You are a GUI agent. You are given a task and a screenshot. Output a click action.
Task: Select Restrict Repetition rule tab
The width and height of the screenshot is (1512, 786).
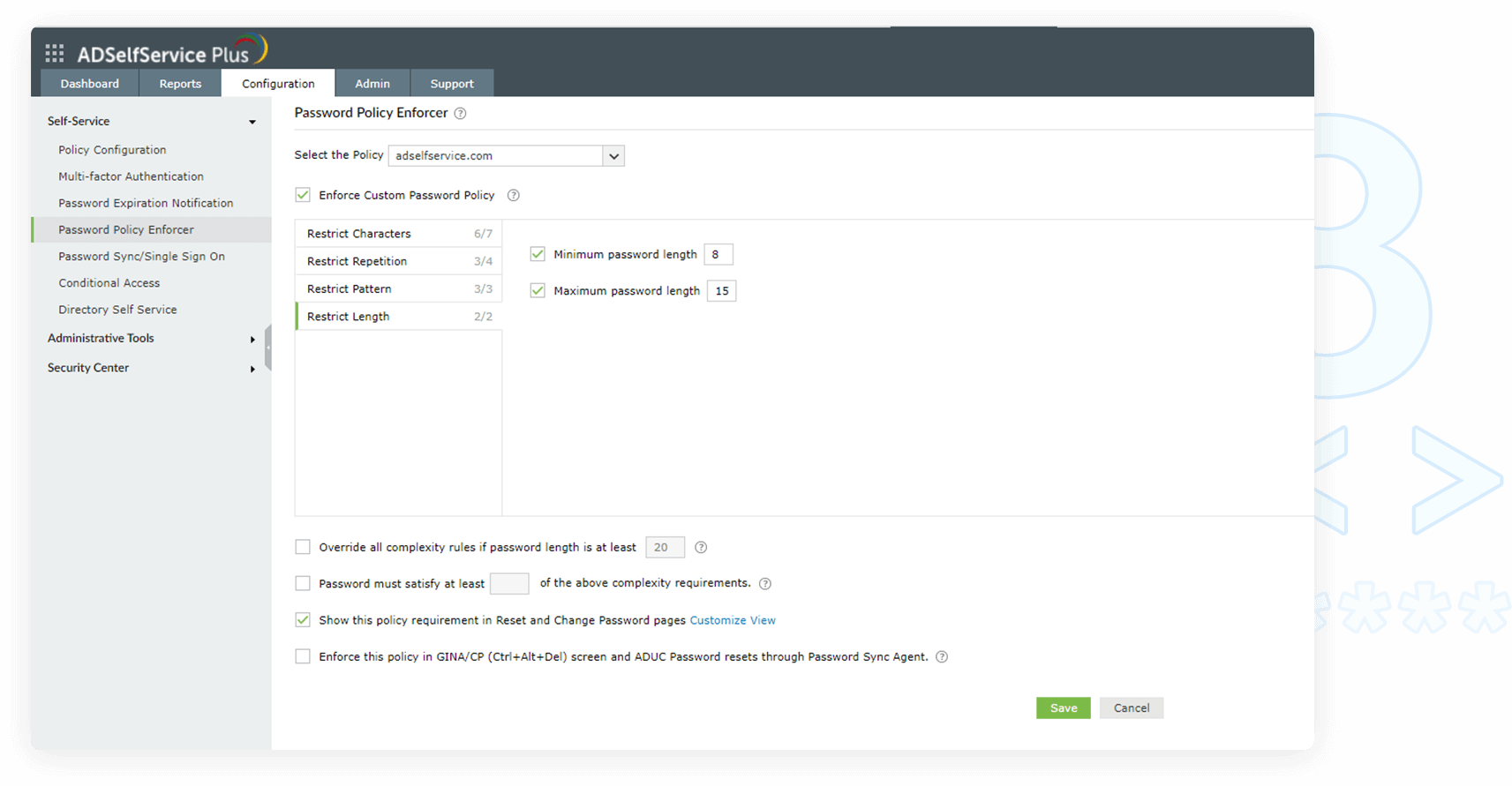pyautogui.click(x=399, y=261)
